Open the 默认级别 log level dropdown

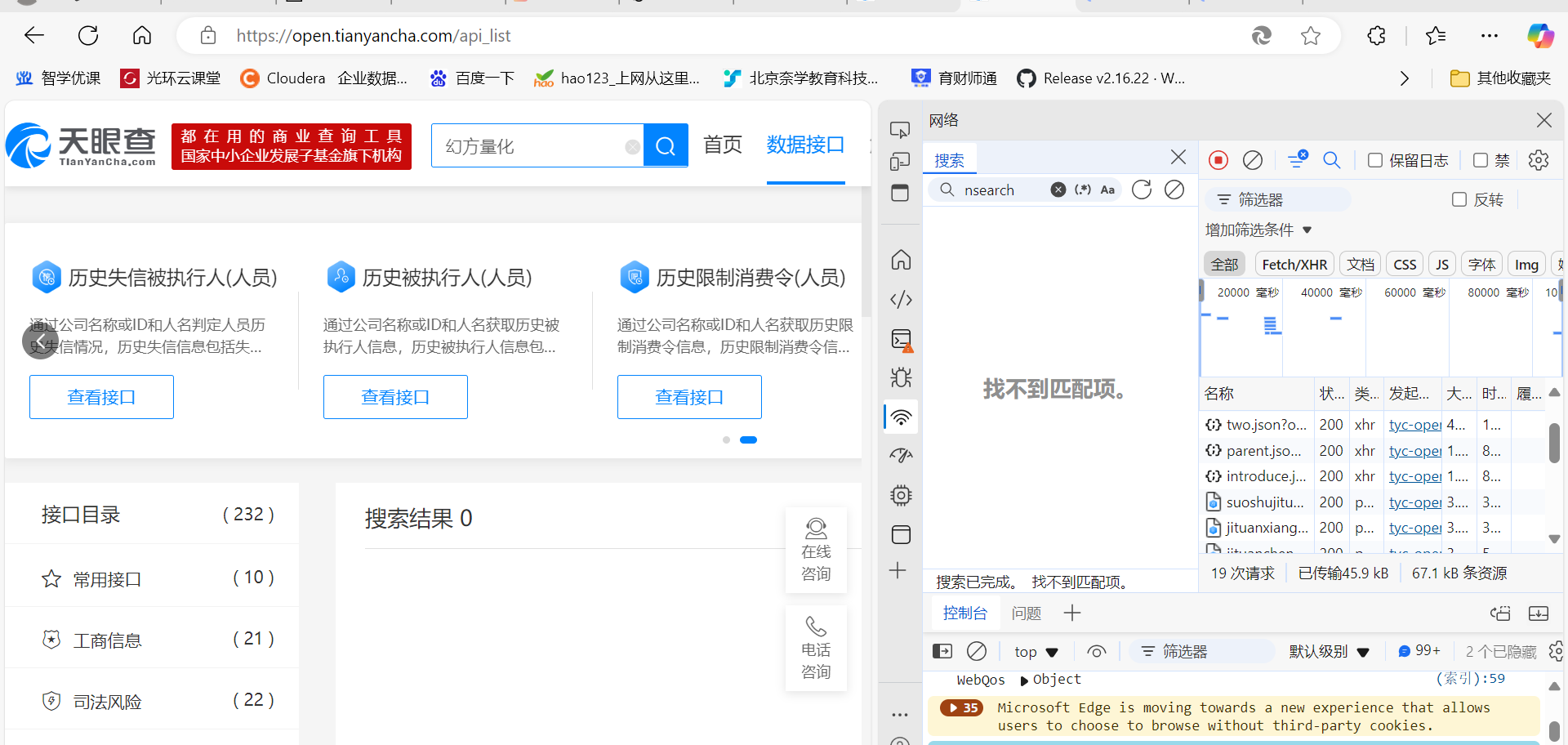pos(1329,652)
